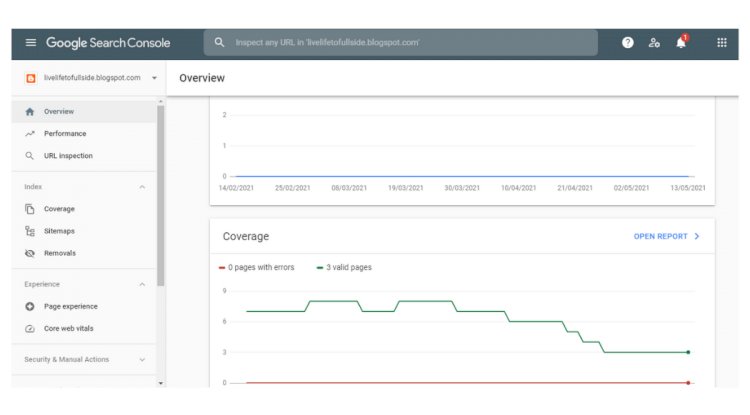The height and width of the screenshot is (415, 750).
Task: Expand Security & Manual Actions chevron
Action: coord(142,360)
